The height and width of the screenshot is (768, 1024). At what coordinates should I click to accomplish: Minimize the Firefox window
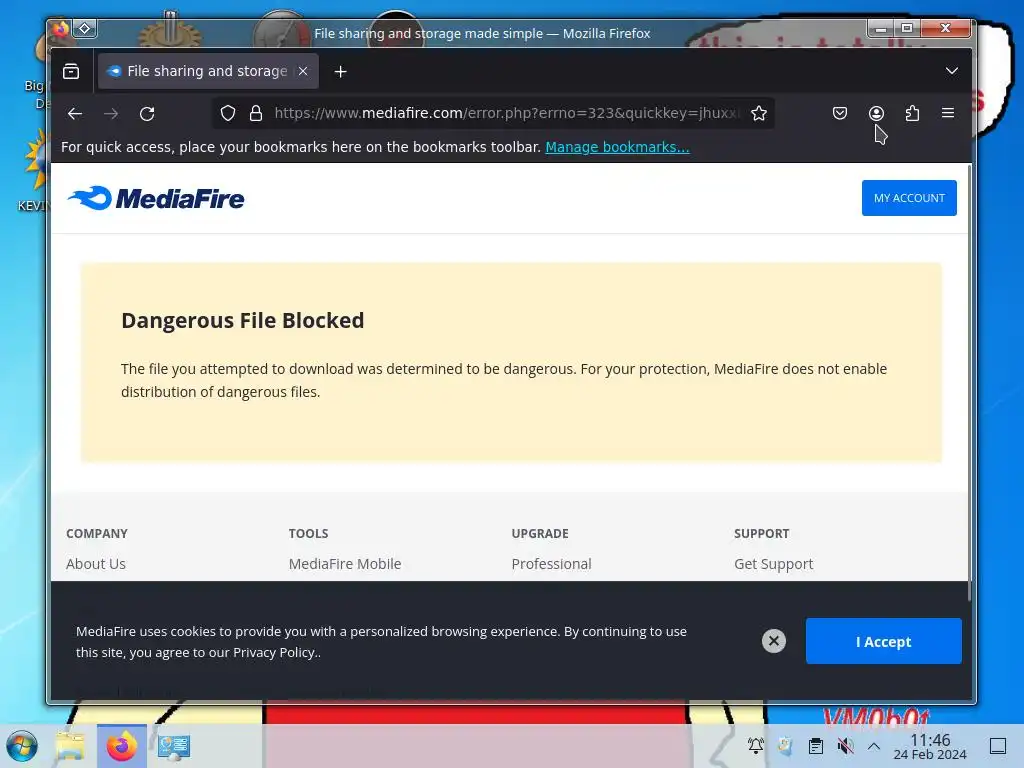coord(881,28)
